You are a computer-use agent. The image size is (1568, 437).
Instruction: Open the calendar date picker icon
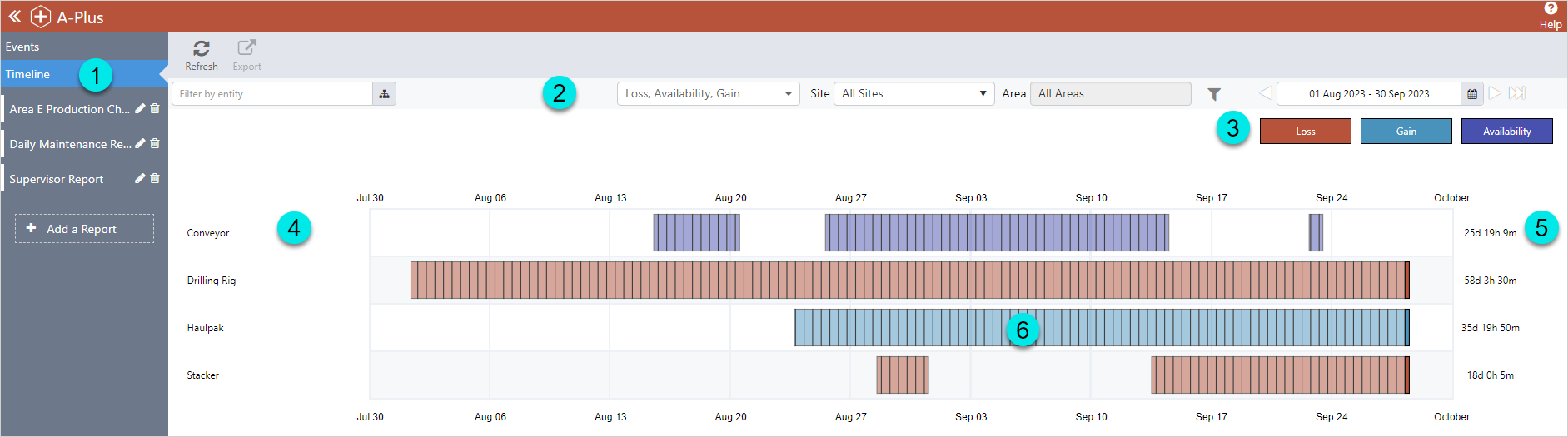(1472, 94)
